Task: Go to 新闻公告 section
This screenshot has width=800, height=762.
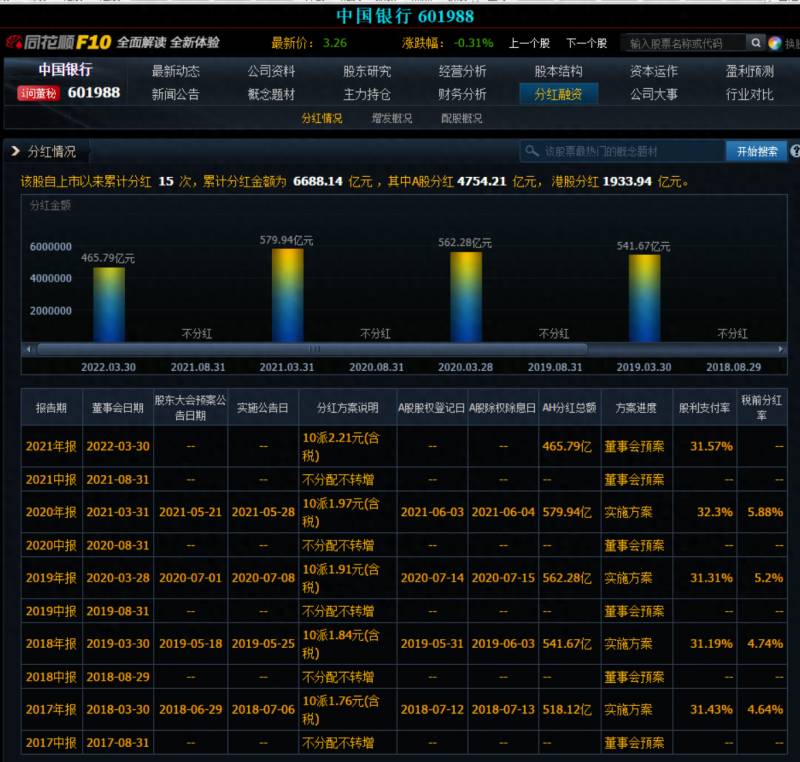Action: (x=176, y=94)
